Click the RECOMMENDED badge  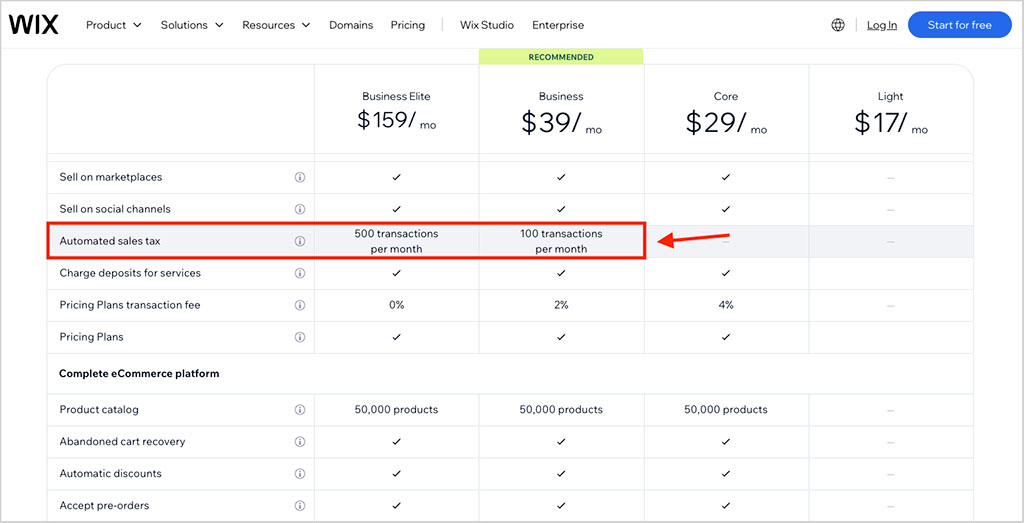click(561, 57)
